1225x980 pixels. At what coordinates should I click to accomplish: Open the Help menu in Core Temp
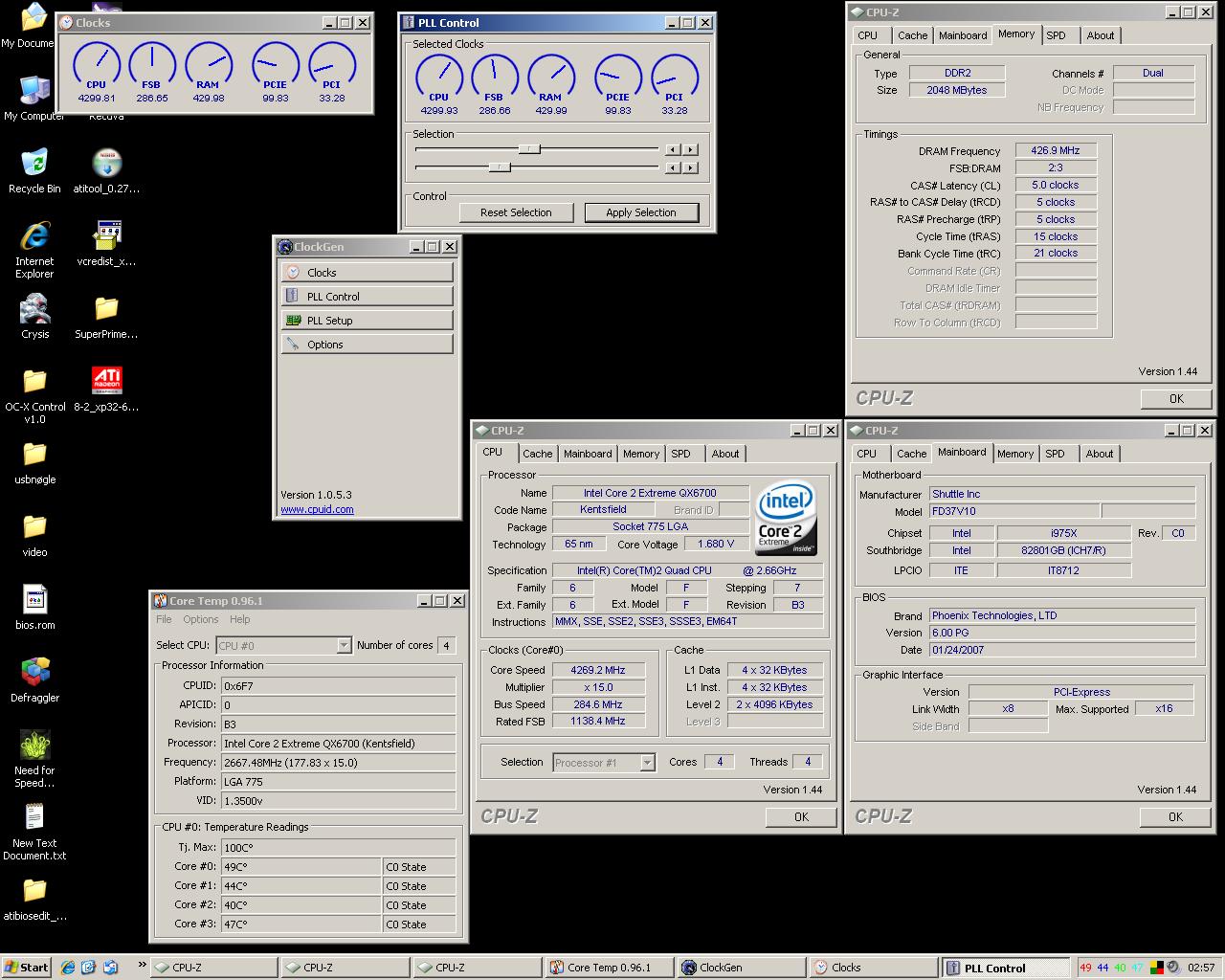click(x=239, y=619)
